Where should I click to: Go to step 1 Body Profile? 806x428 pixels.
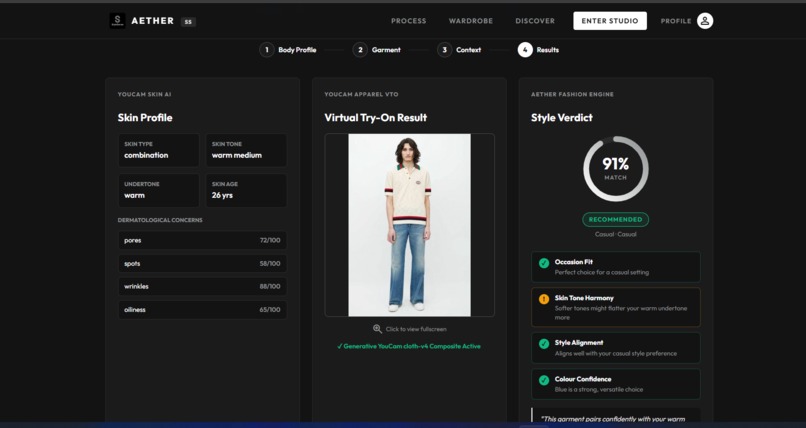pos(288,50)
